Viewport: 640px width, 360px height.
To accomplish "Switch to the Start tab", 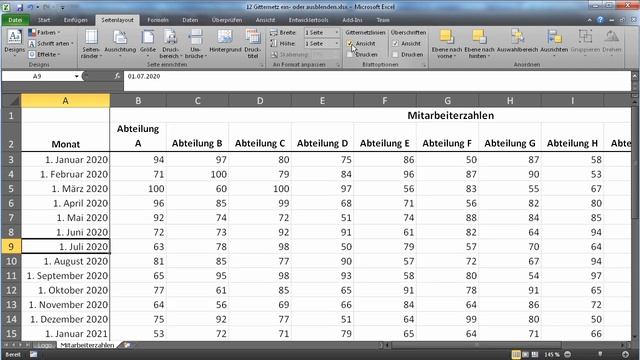I will 44,20.
